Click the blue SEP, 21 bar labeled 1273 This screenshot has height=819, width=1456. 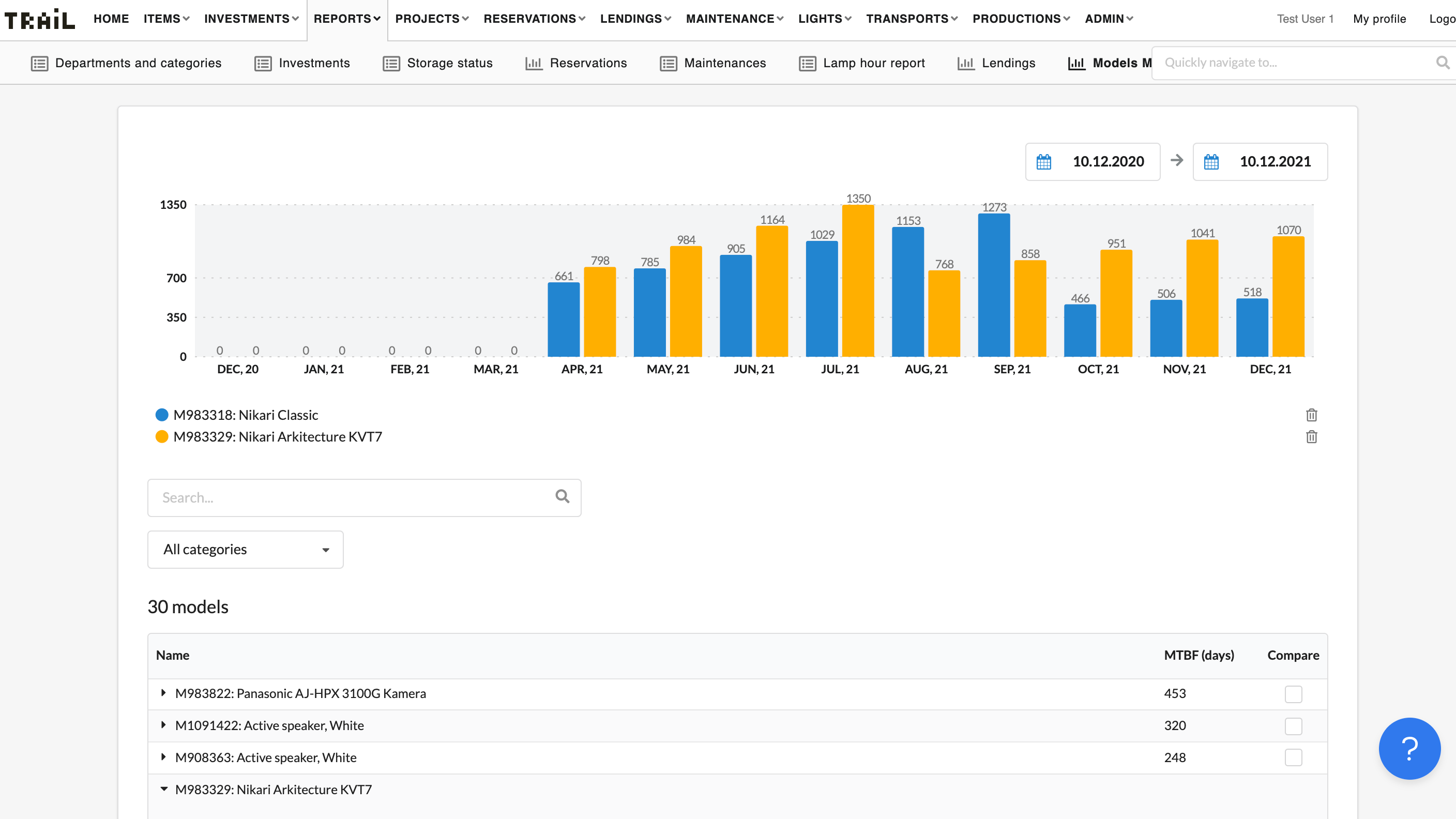point(994,285)
